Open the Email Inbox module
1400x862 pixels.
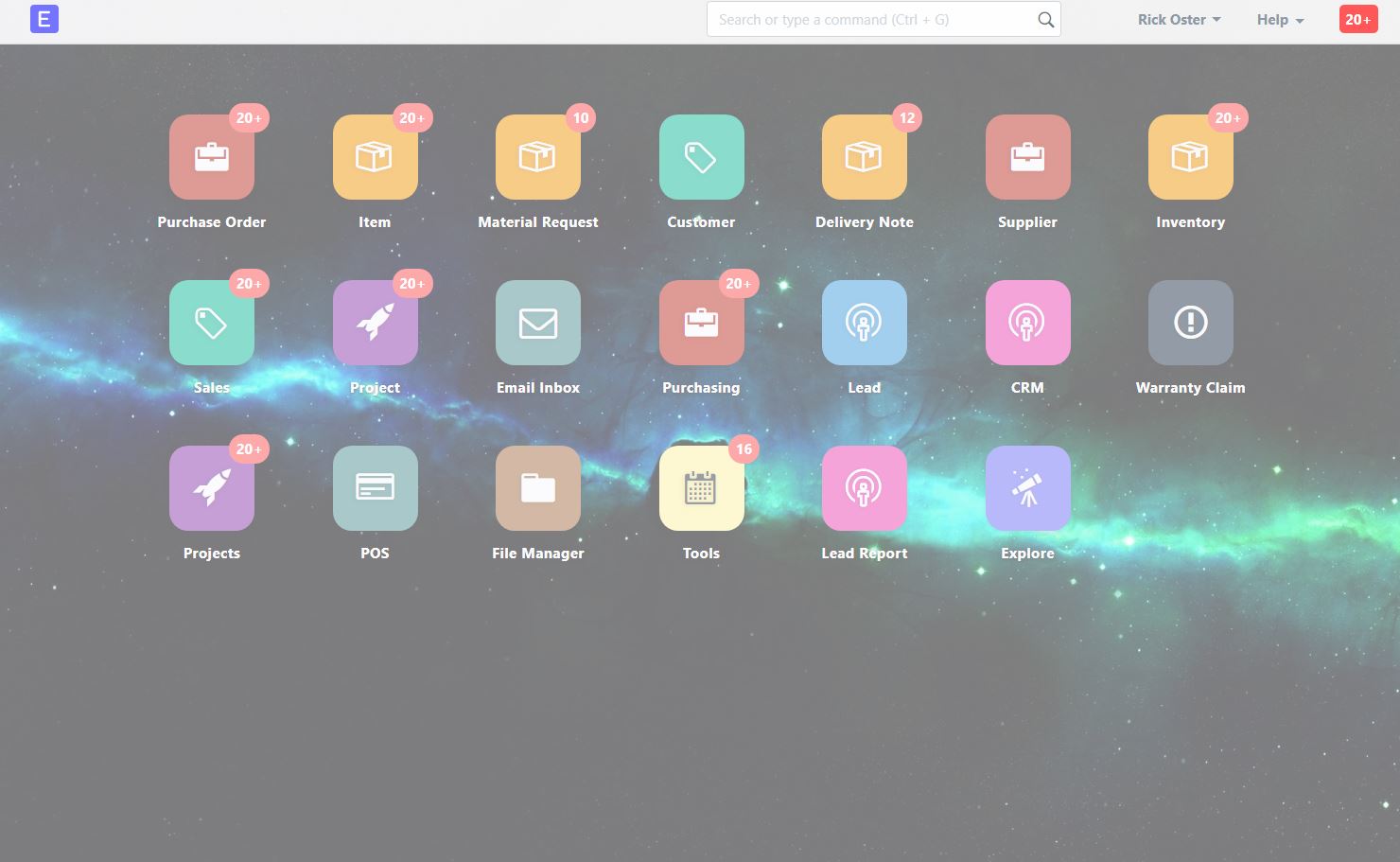point(537,323)
